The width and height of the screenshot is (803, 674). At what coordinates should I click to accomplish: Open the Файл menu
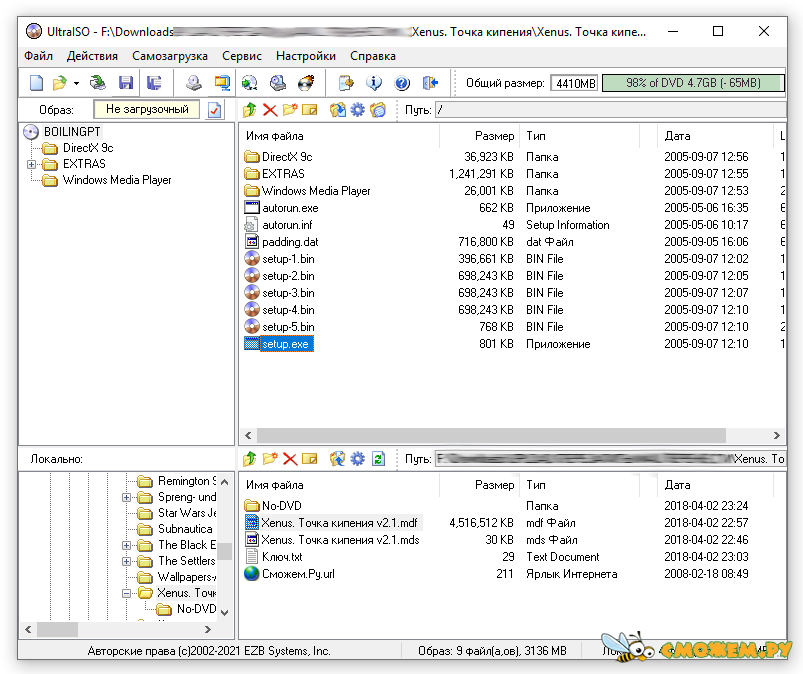[38, 56]
